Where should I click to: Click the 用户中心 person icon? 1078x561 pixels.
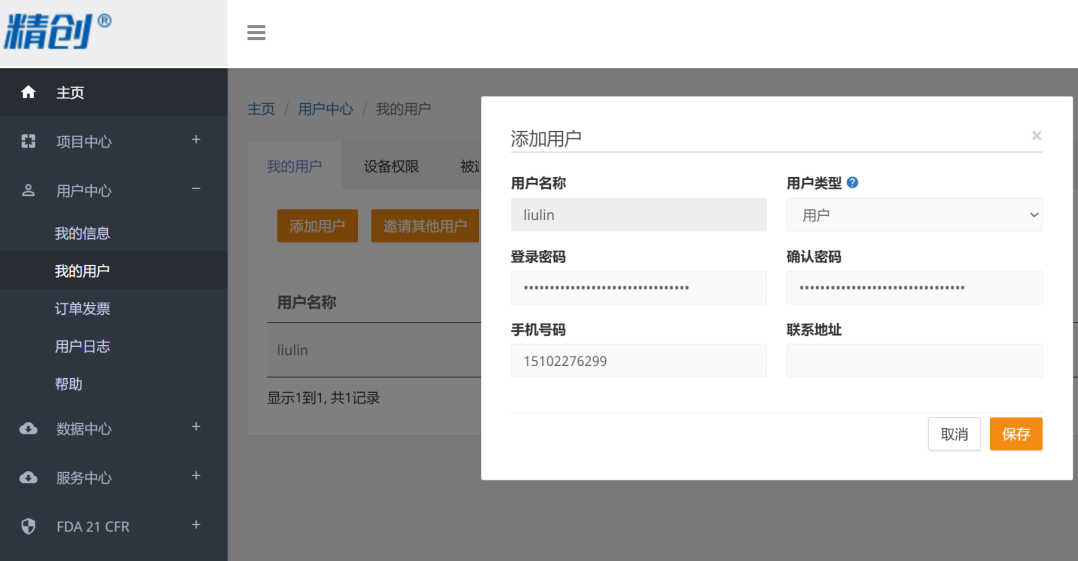pyautogui.click(x=28, y=190)
